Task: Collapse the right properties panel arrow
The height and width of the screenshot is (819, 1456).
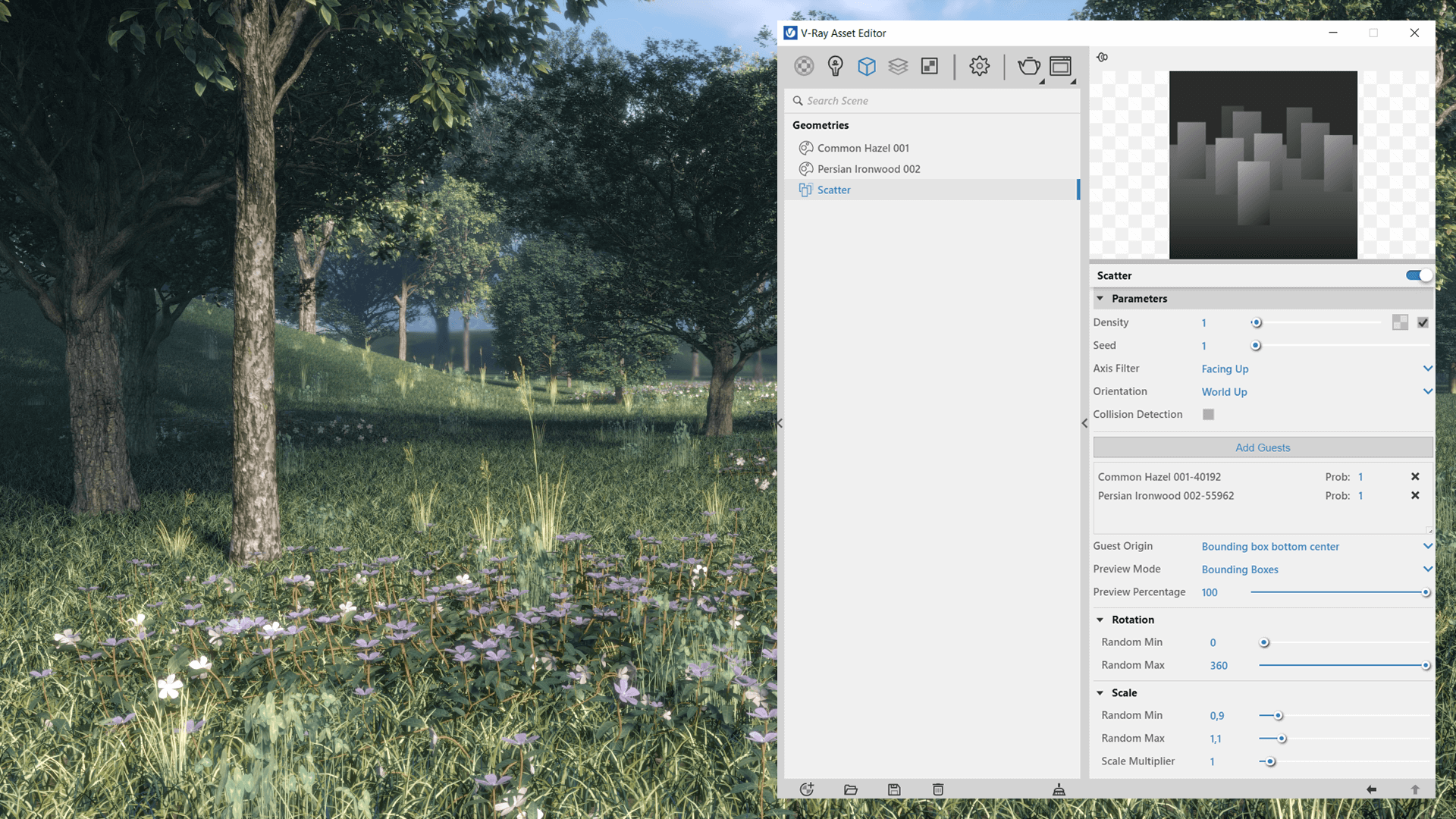Action: pos(1084,423)
